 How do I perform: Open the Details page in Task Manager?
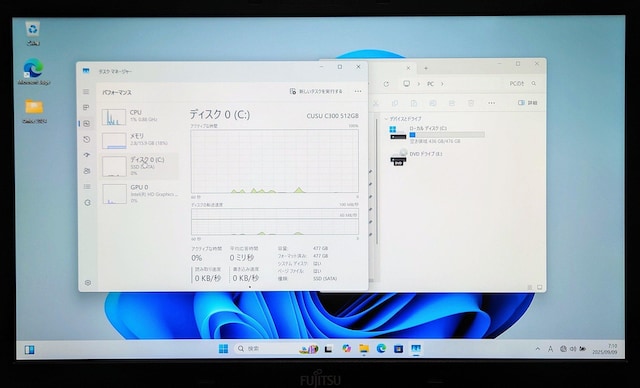click(x=87, y=186)
